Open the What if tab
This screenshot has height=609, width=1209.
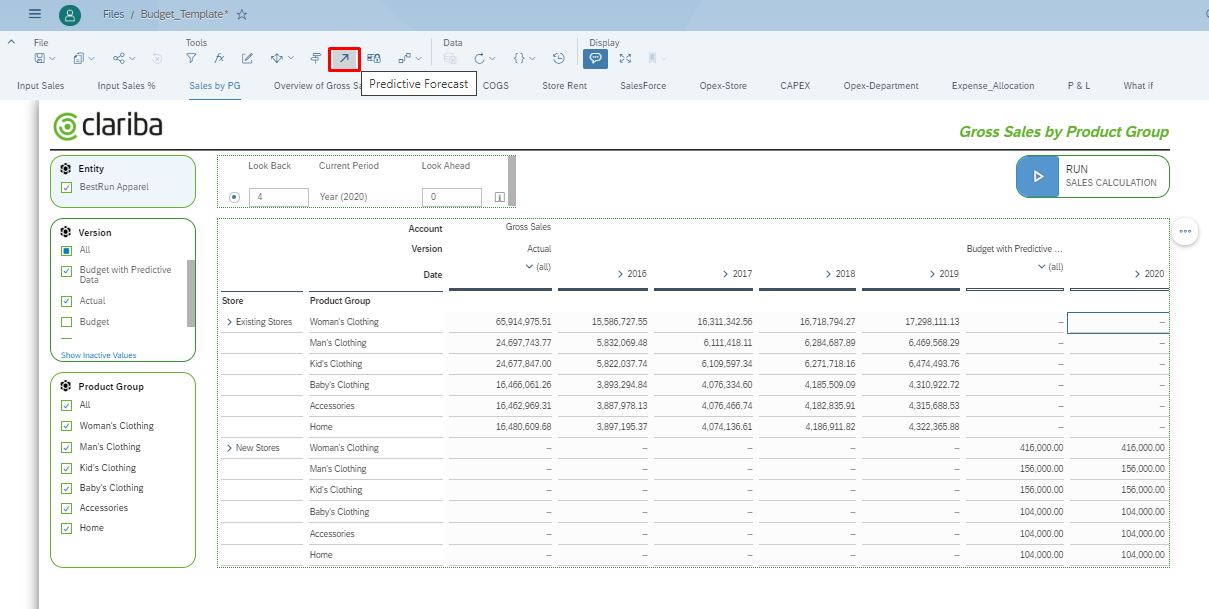(x=1138, y=86)
